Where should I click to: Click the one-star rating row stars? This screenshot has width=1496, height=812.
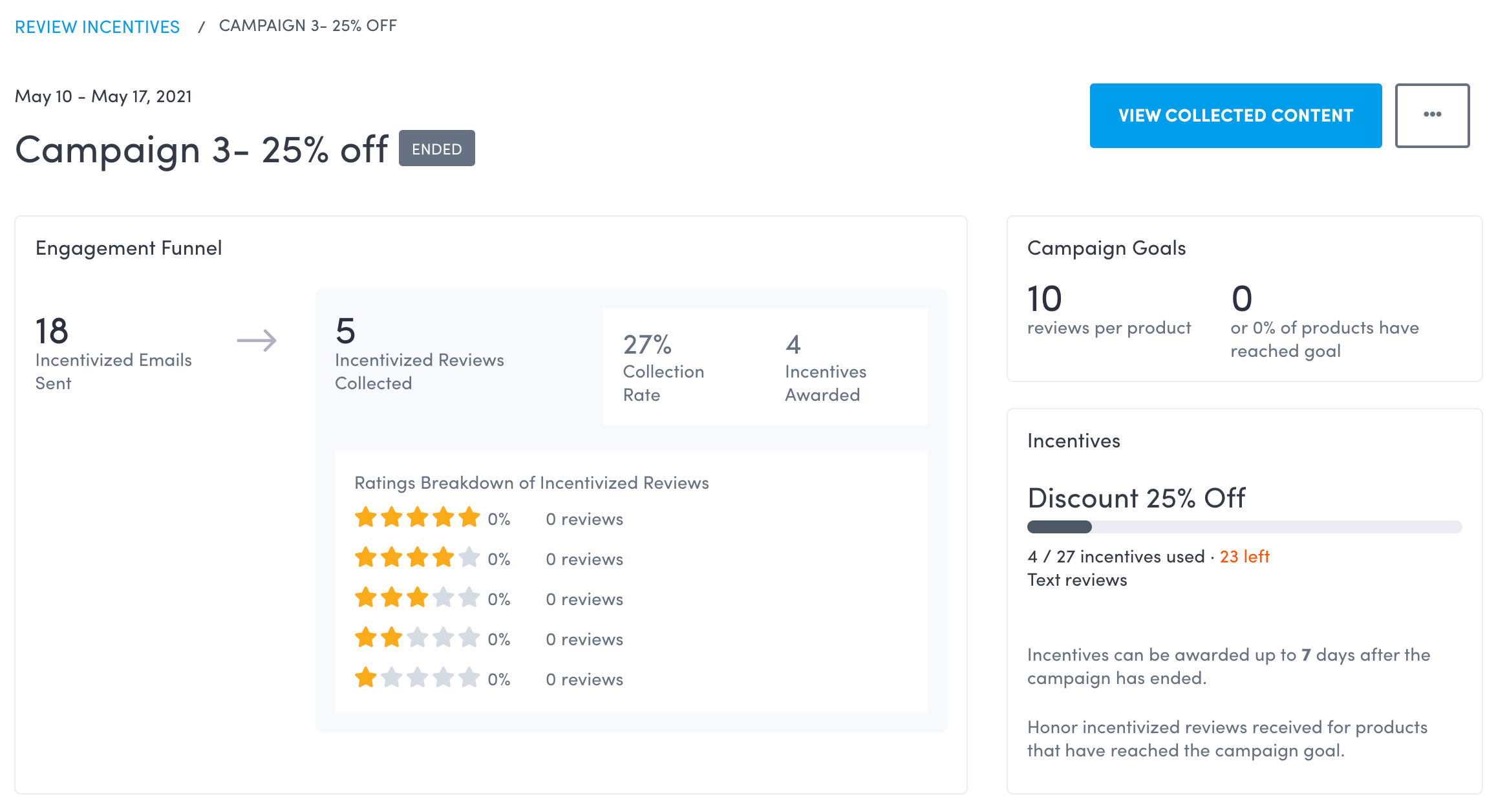[417, 678]
